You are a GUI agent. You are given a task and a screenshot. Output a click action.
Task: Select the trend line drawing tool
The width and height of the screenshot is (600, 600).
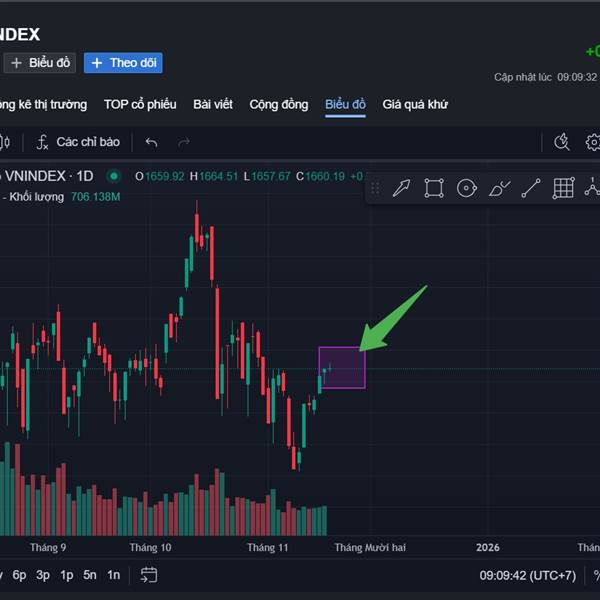[x=531, y=188]
